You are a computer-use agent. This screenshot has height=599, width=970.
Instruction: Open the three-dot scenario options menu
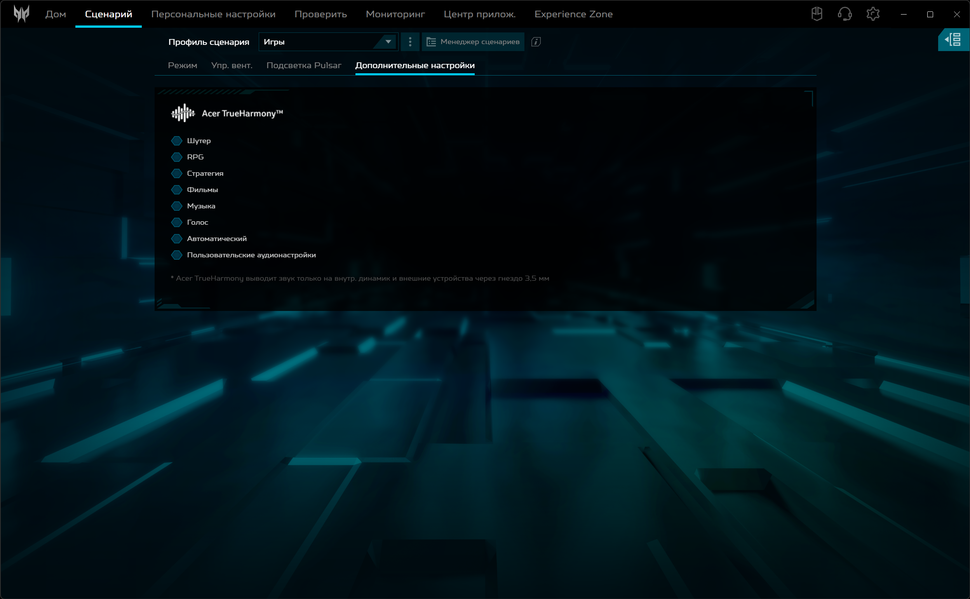pos(410,41)
